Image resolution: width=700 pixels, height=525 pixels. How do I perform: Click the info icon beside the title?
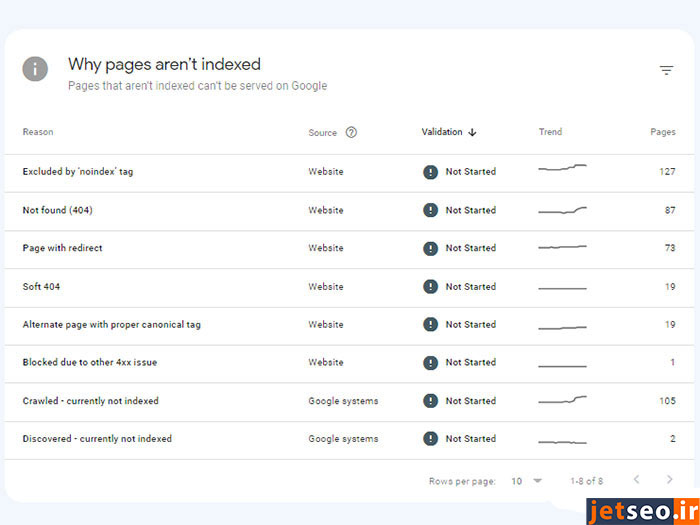35,69
